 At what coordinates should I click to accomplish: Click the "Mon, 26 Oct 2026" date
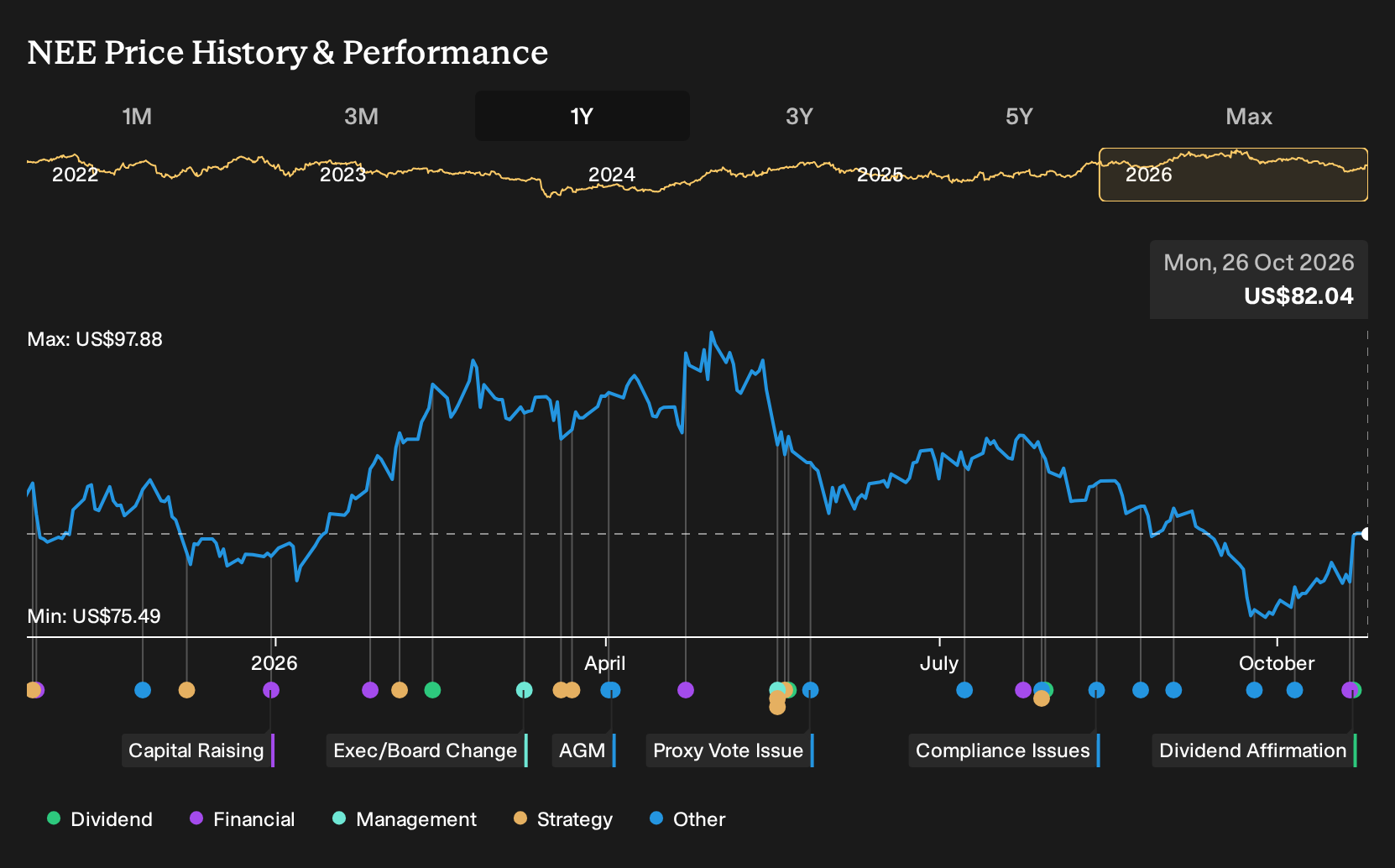(1259, 263)
